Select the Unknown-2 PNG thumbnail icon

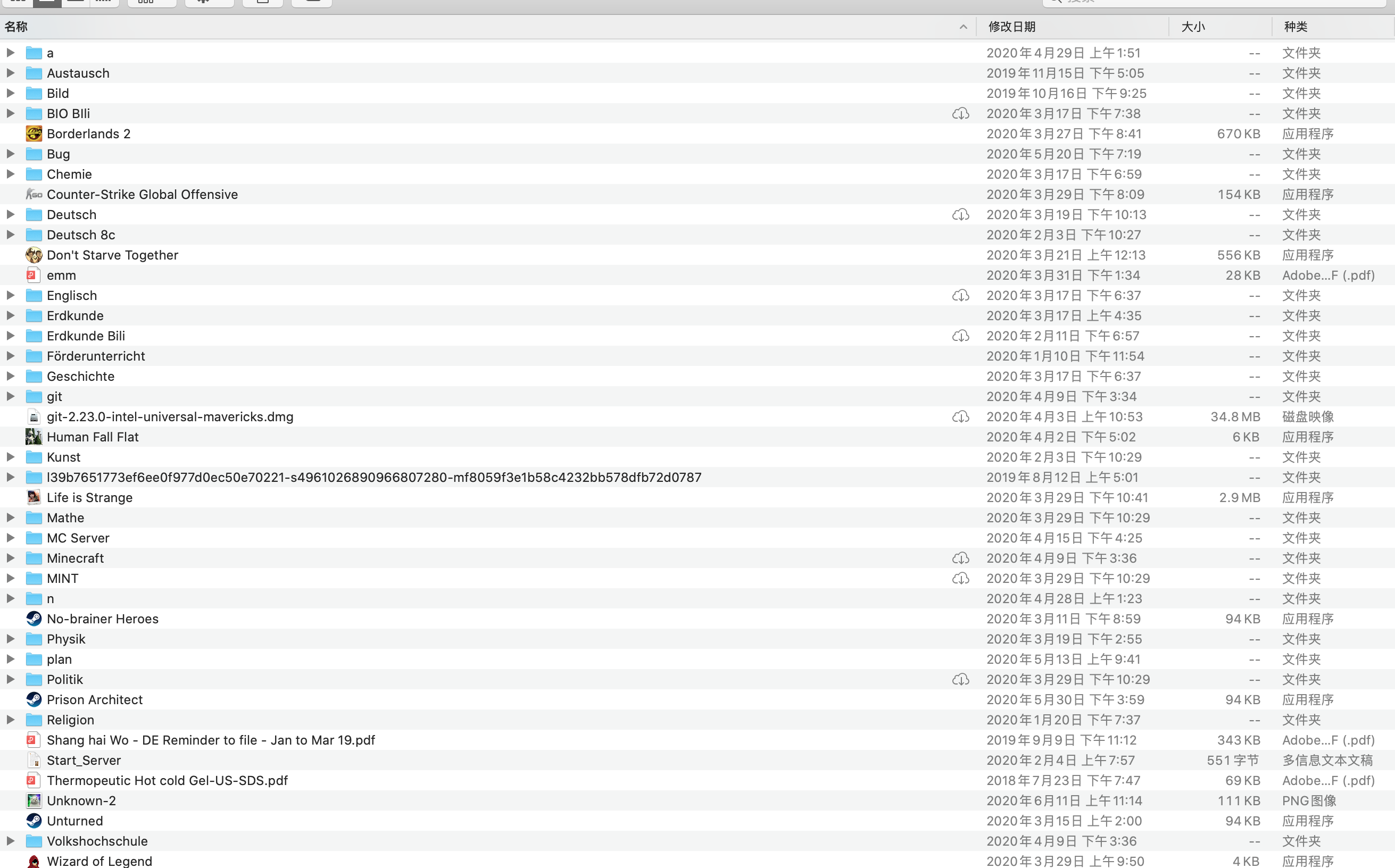(x=34, y=801)
